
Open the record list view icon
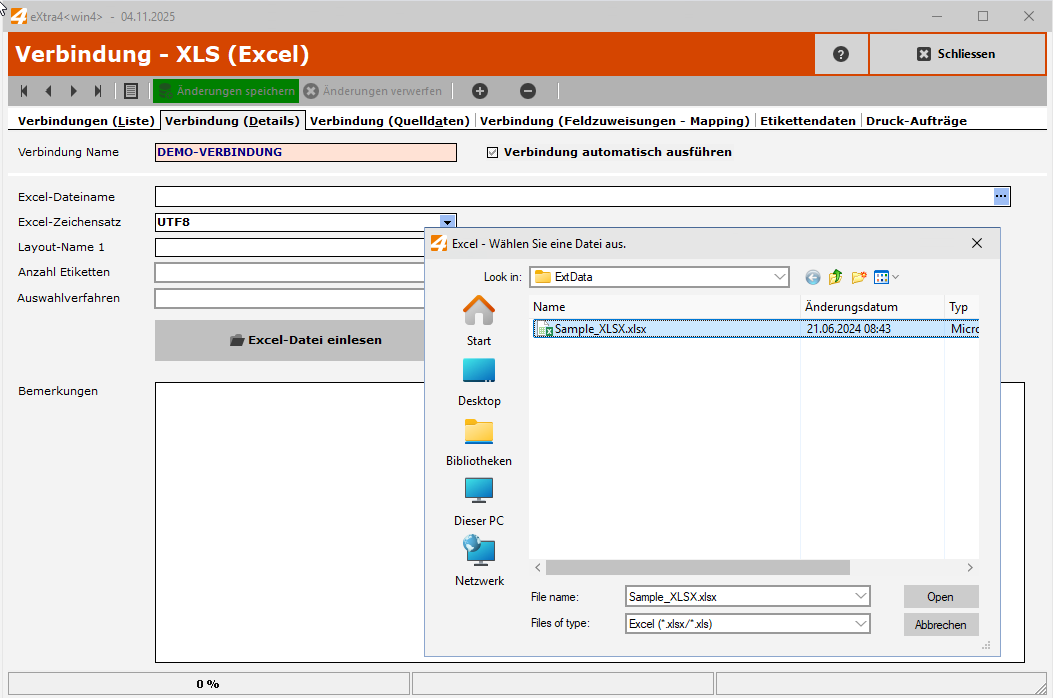(x=130, y=91)
